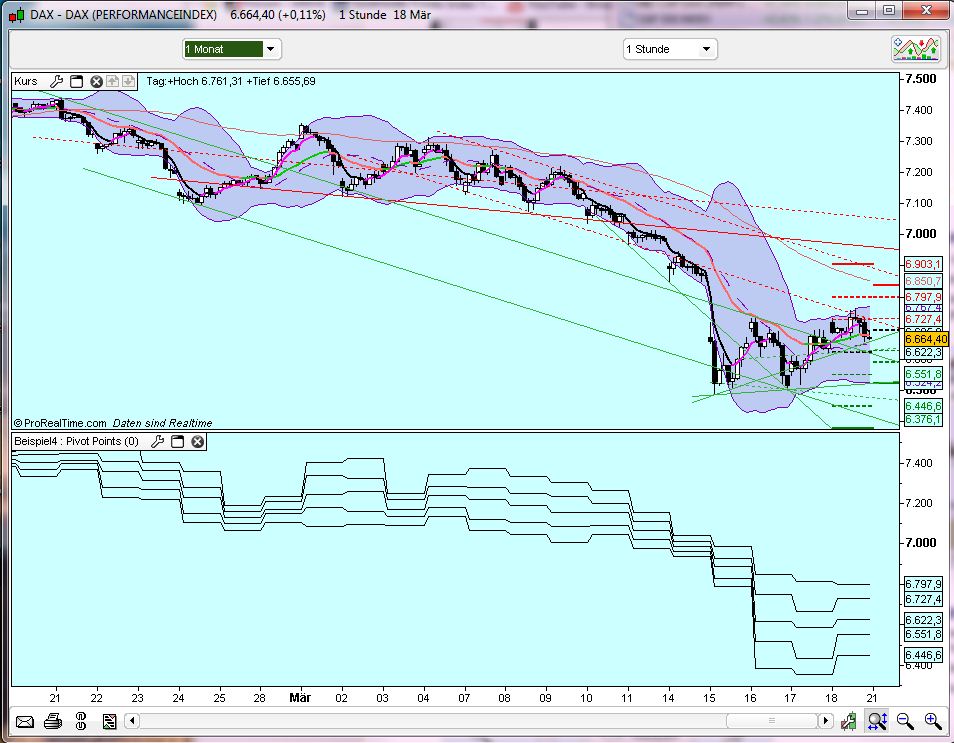Click the 6.797,9 label in the Kurs panel
Image resolution: width=954 pixels, height=743 pixels.
tap(923, 297)
